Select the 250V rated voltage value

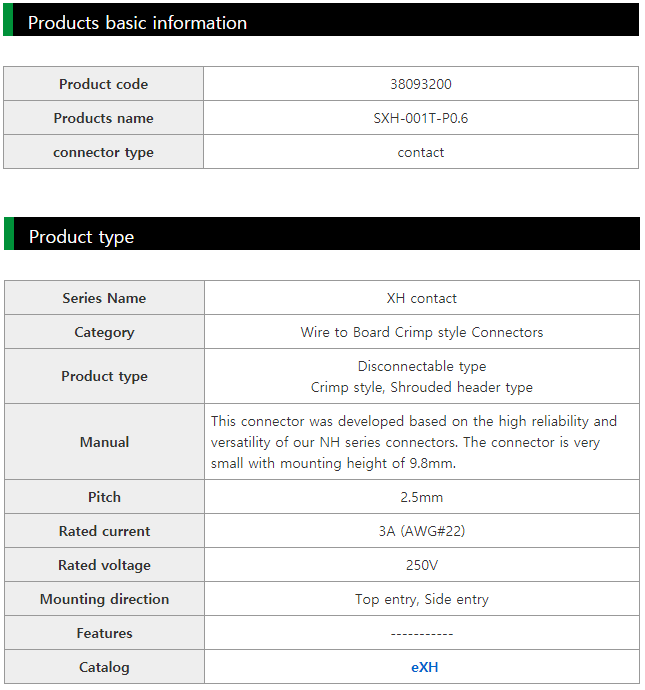(421, 565)
